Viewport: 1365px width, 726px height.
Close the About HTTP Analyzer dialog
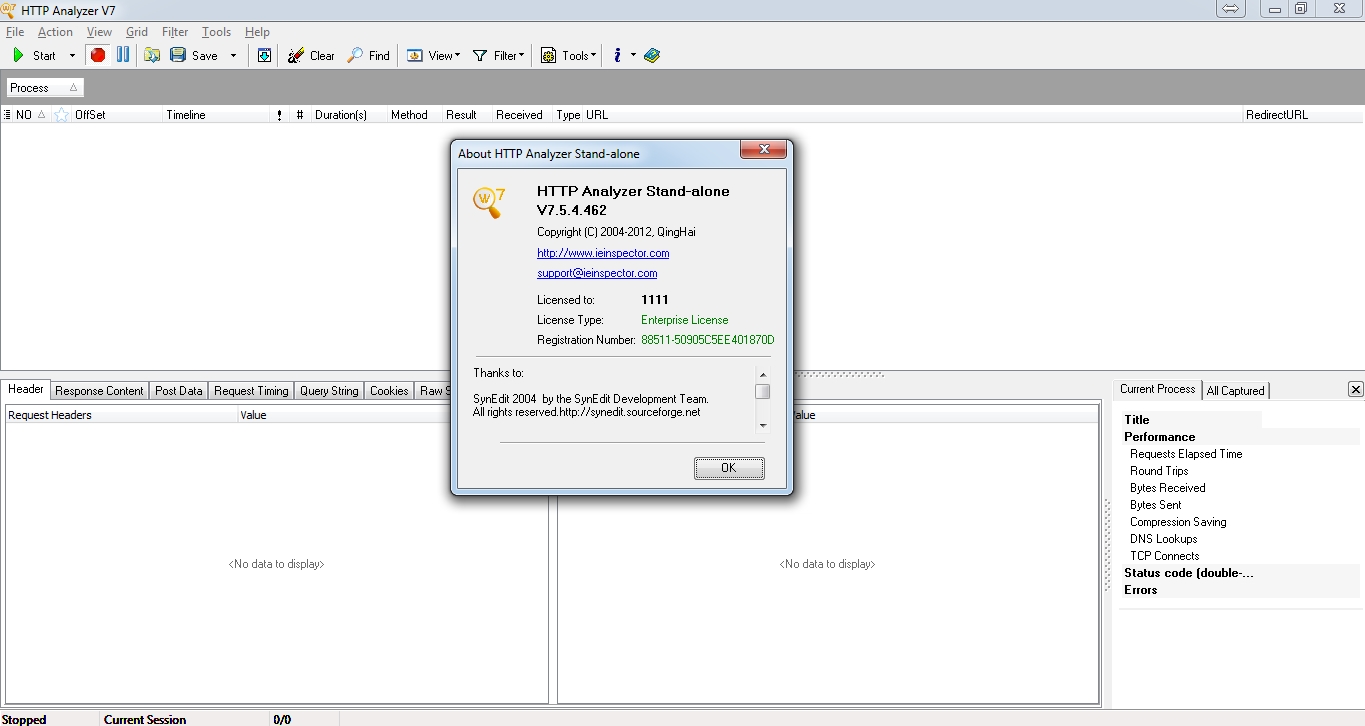(x=764, y=150)
